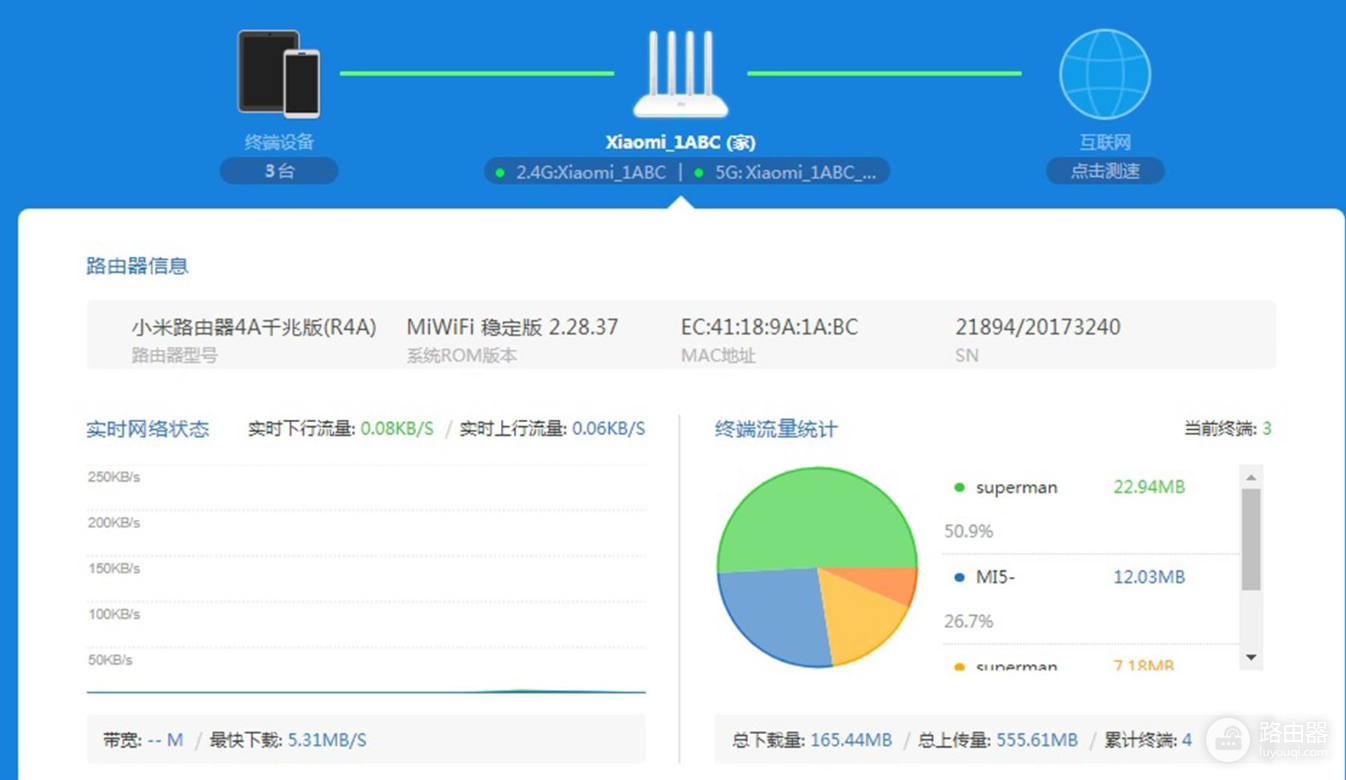Click total download value 165.44MB
The image size is (1346, 780).
851,740
